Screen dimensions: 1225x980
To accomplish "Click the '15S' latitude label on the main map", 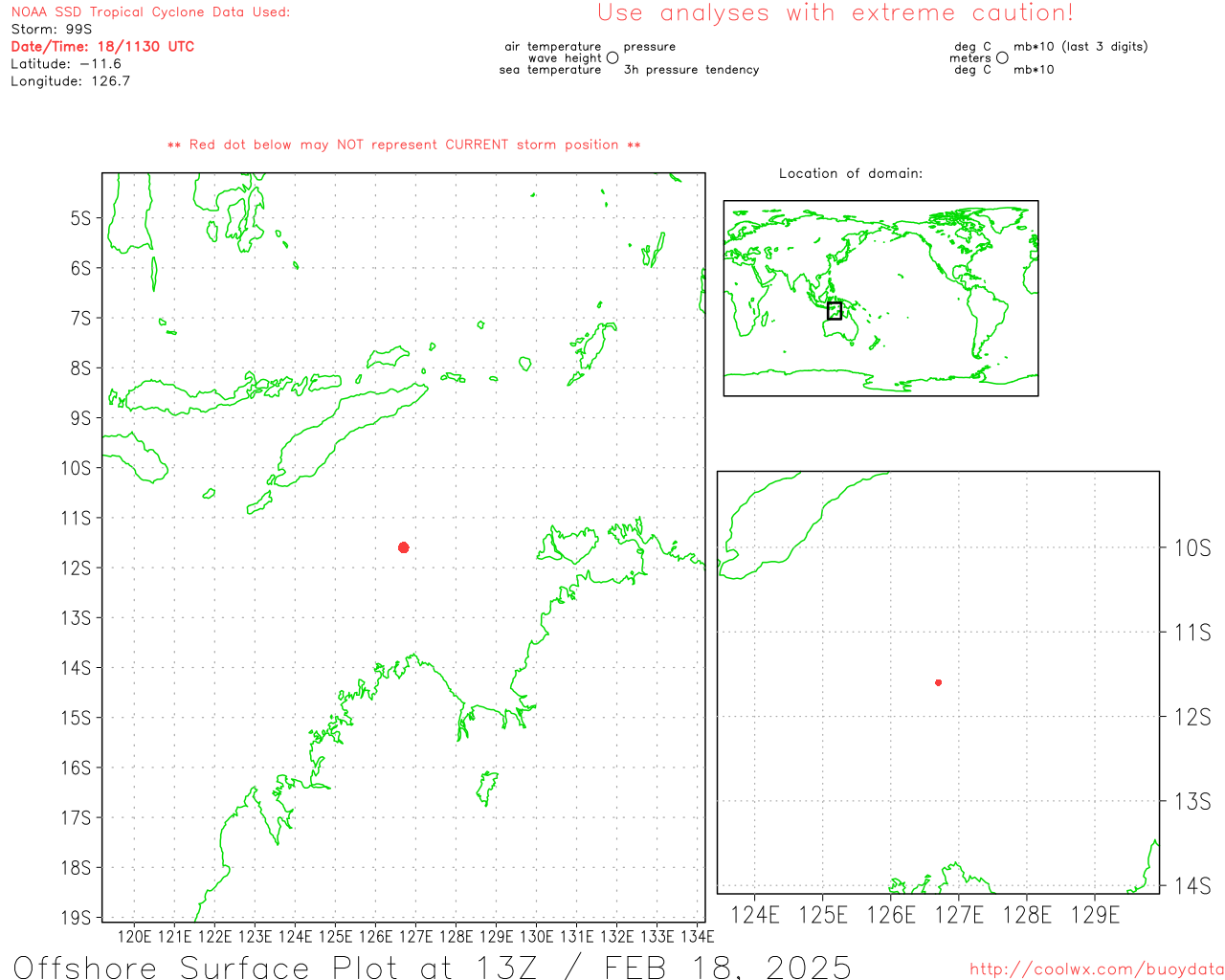I will click(x=76, y=718).
